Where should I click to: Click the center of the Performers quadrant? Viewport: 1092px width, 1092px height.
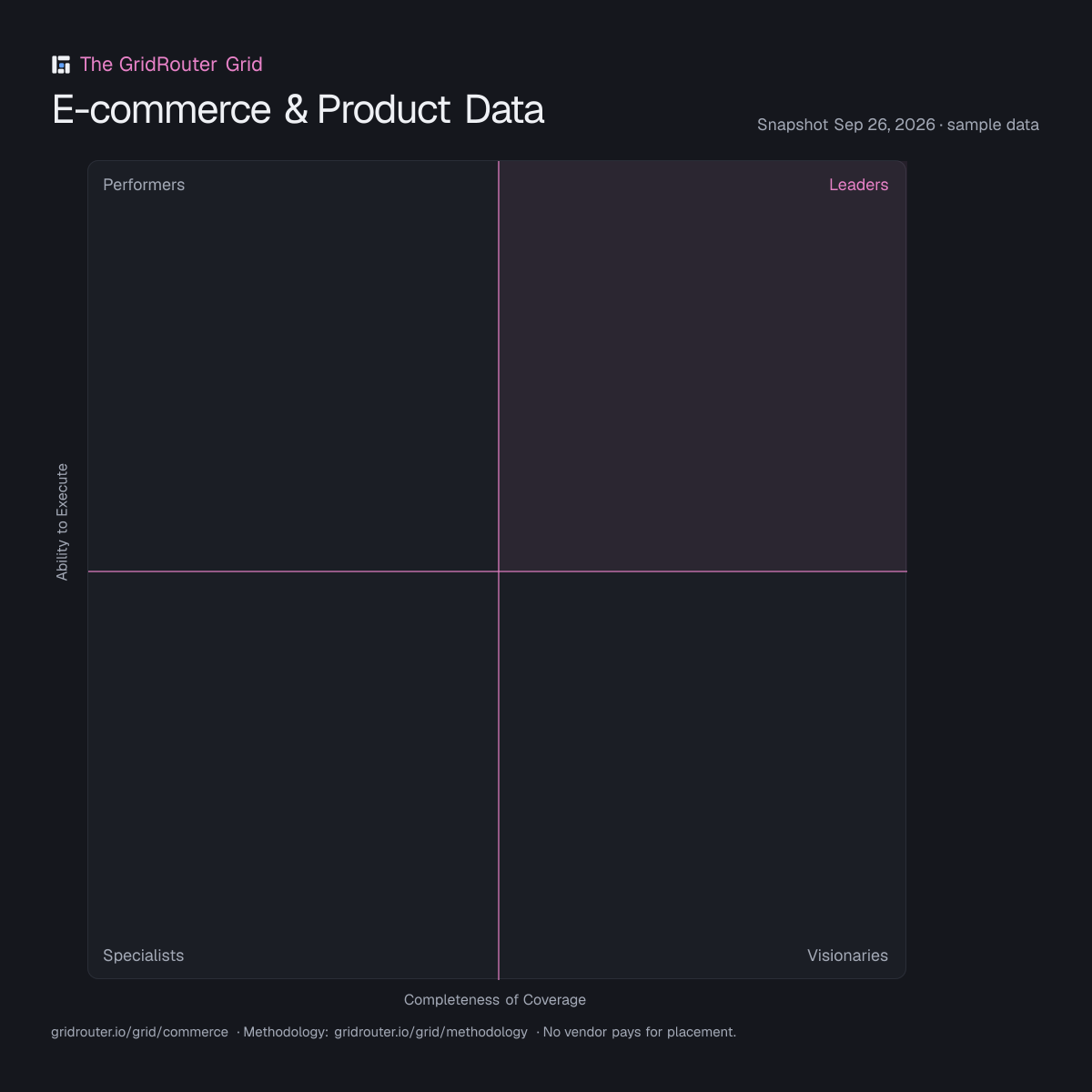(293, 366)
